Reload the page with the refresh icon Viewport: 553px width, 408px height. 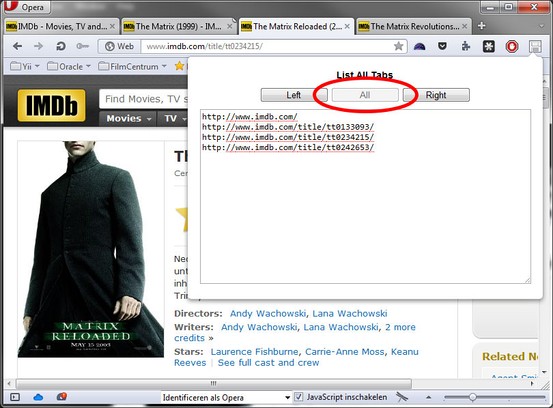(x=61, y=46)
